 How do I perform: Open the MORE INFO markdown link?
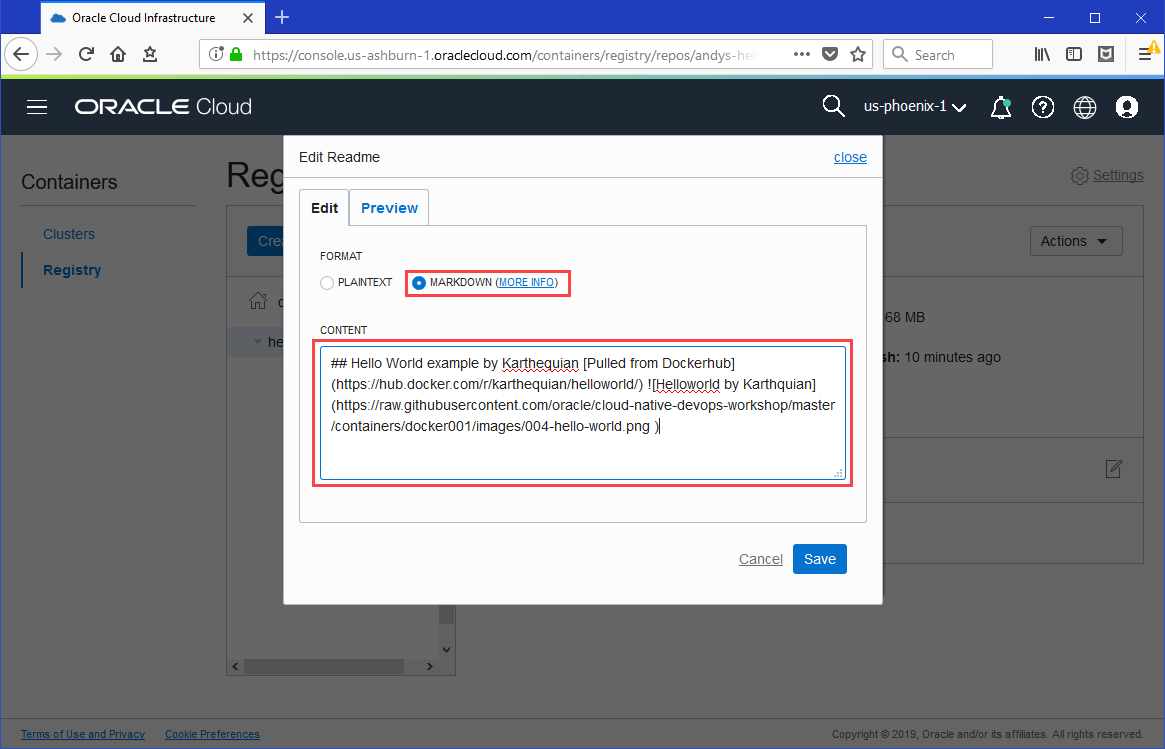point(526,282)
